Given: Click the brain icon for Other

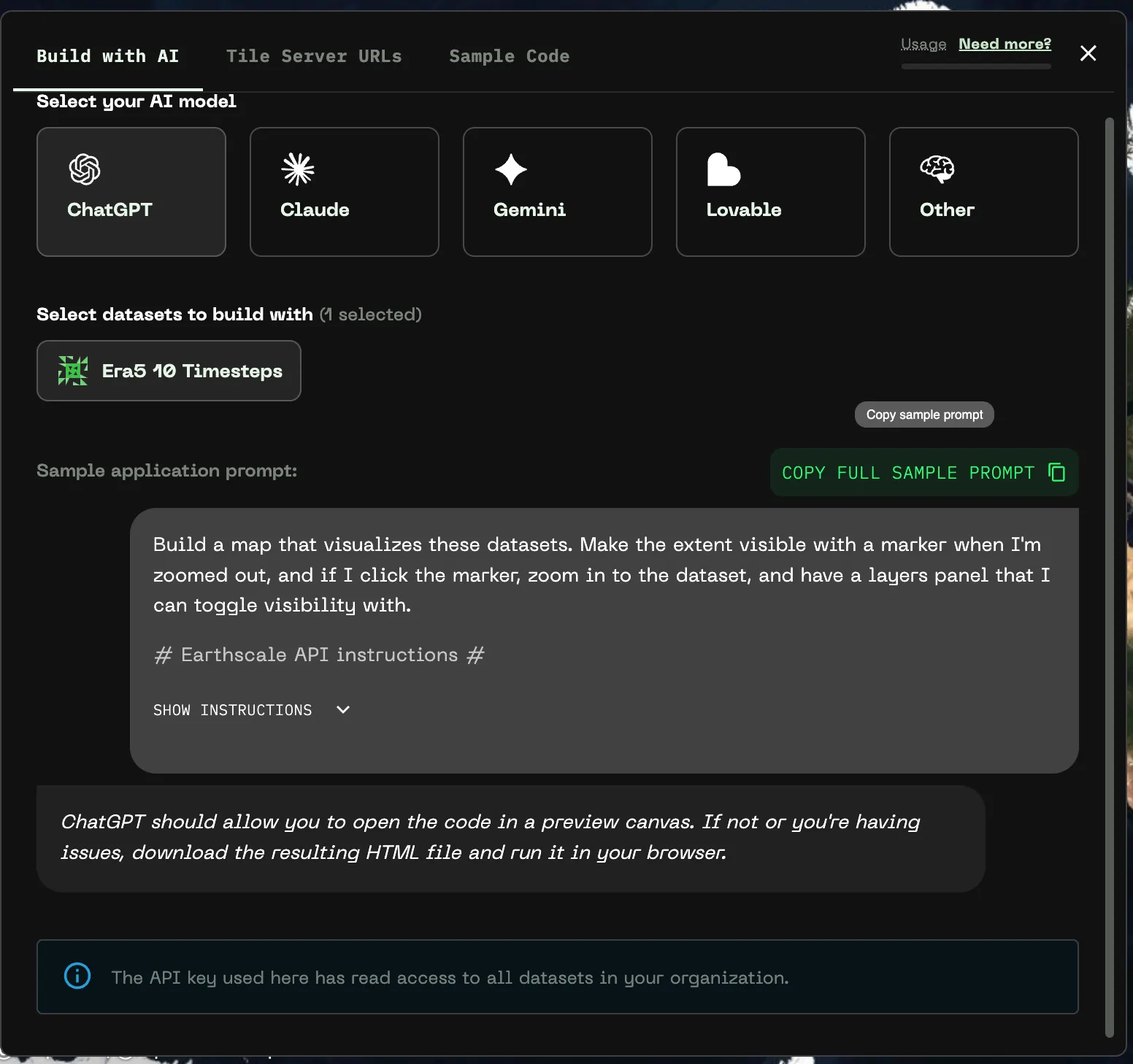Looking at the screenshot, I should (937, 169).
